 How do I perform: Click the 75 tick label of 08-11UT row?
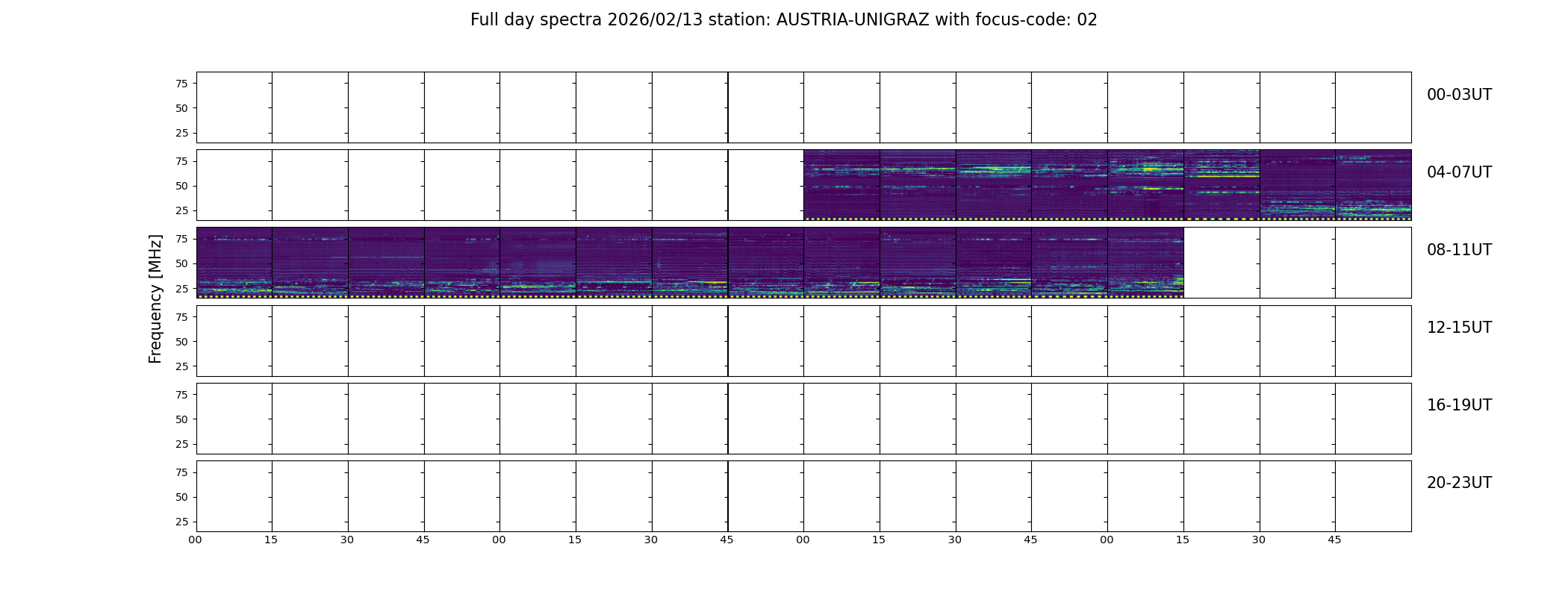click(x=181, y=239)
